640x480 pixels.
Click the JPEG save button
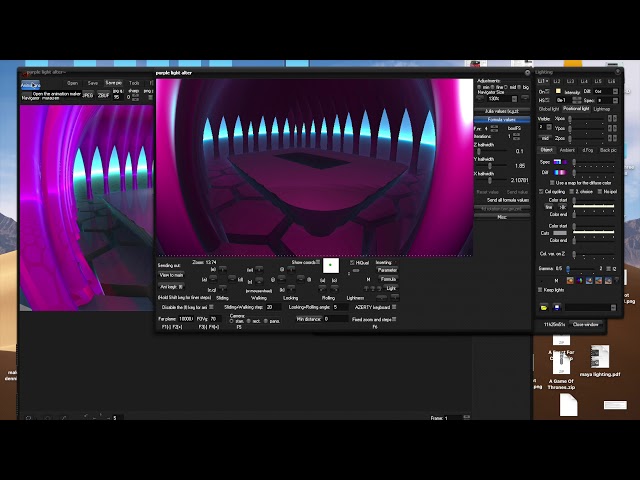pos(88,95)
